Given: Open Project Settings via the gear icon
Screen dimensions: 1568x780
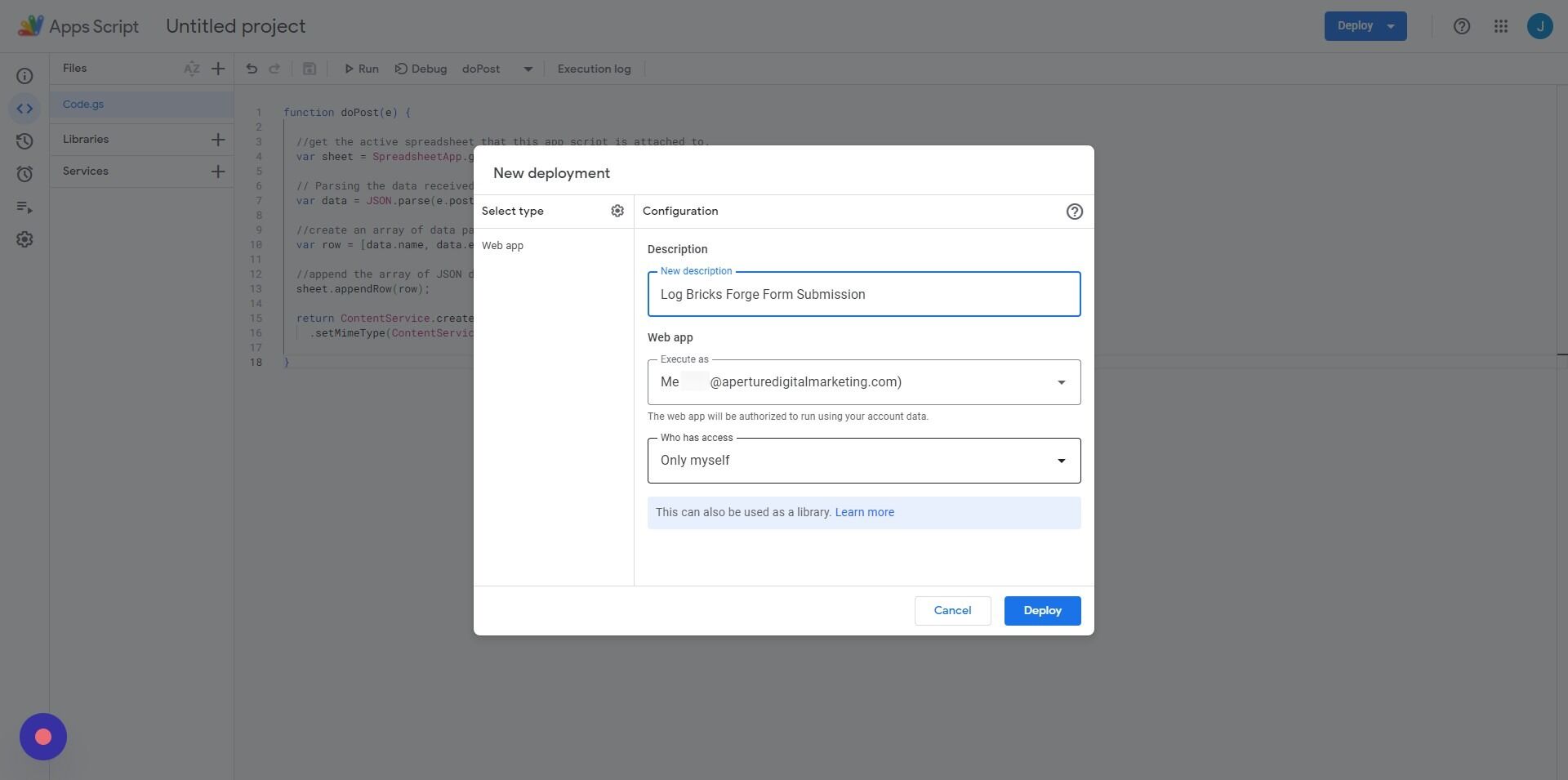Looking at the screenshot, I should pyautogui.click(x=24, y=238).
